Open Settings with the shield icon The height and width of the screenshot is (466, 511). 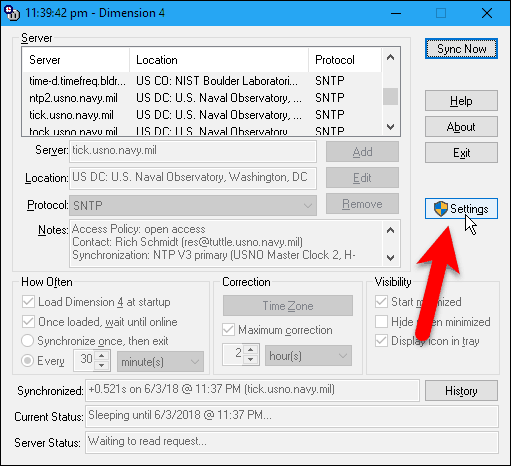pos(461,209)
